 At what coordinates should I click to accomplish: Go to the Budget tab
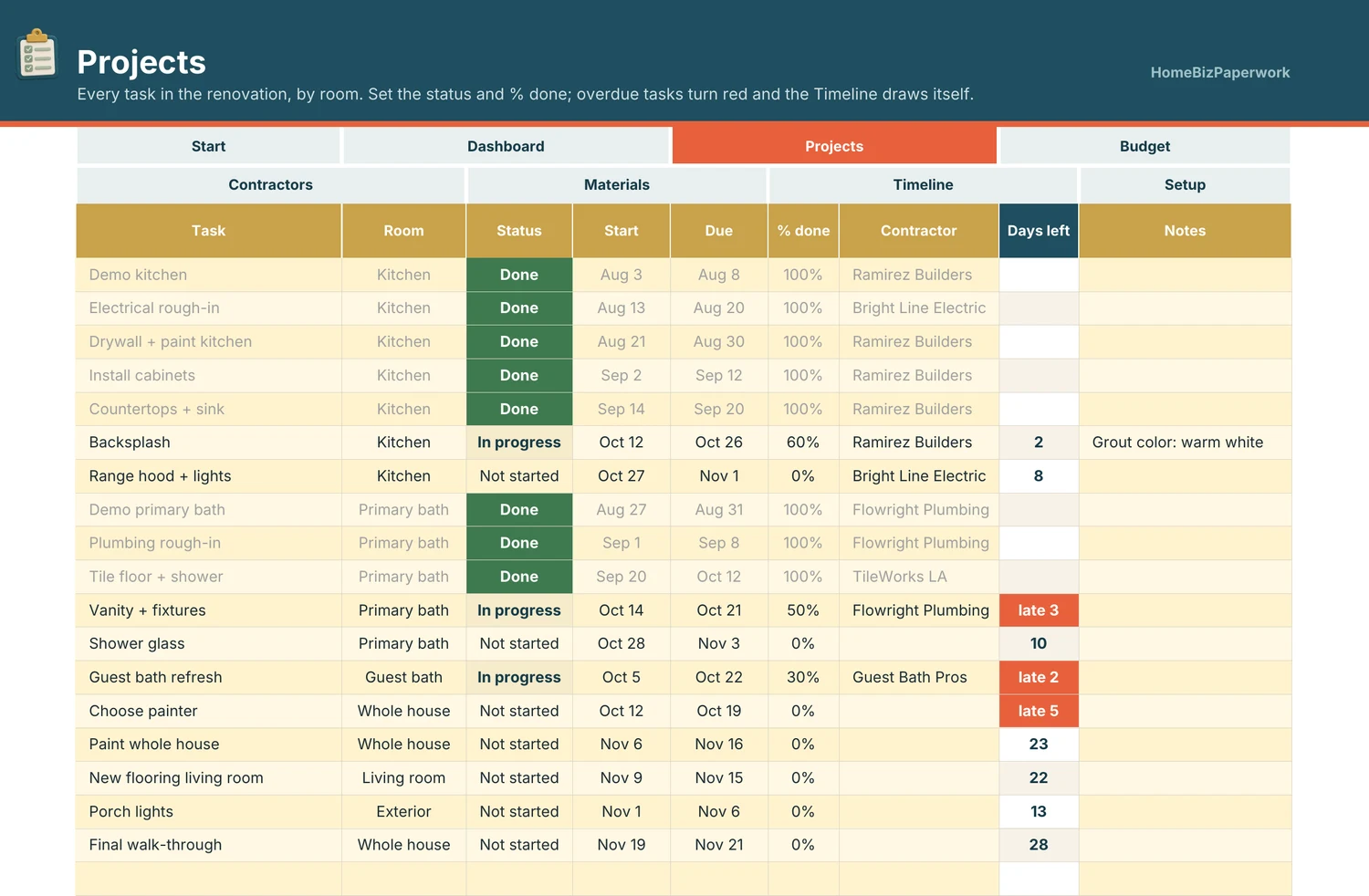(x=1144, y=146)
